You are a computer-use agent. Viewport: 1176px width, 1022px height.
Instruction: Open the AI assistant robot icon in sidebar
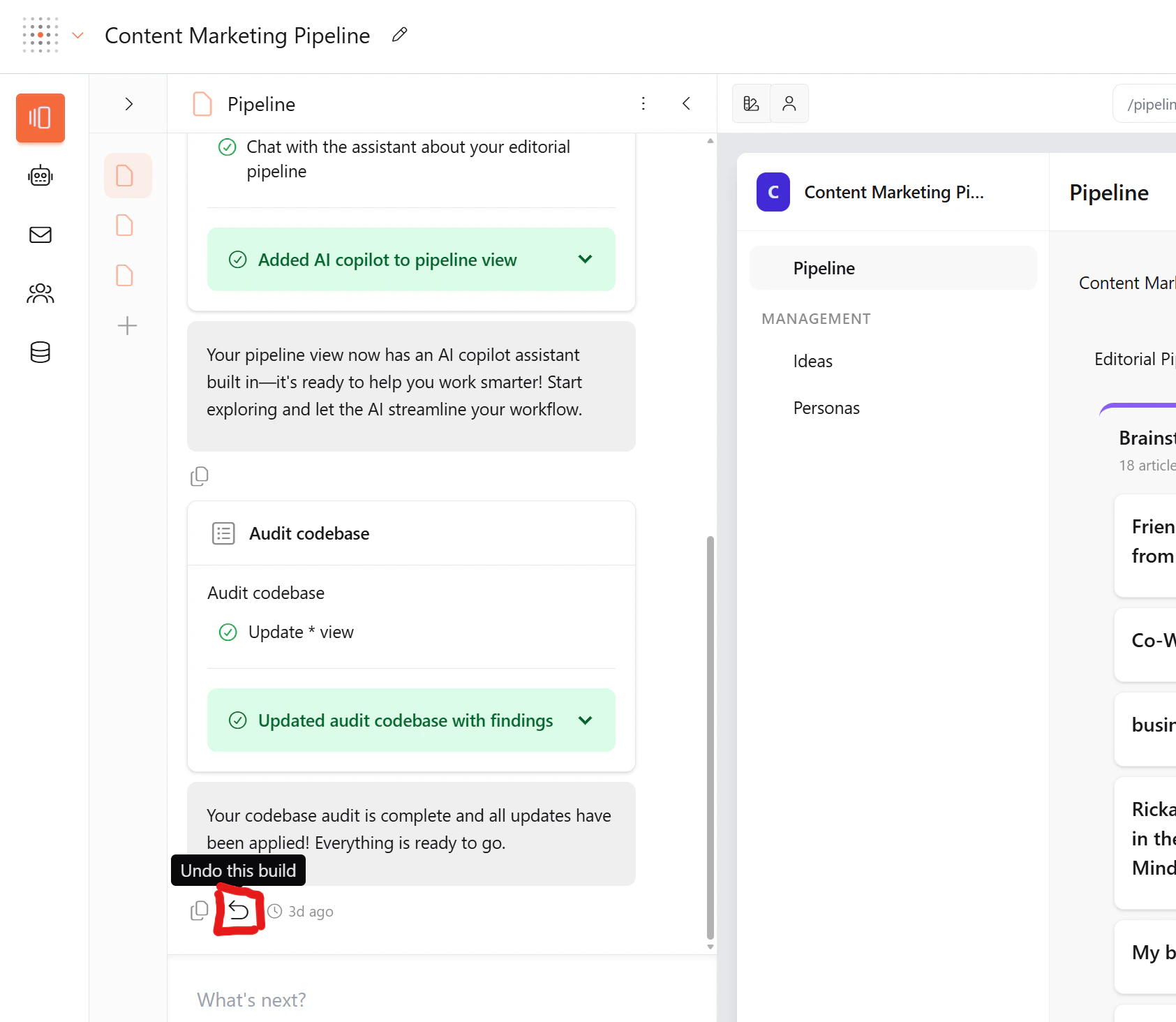click(x=40, y=175)
